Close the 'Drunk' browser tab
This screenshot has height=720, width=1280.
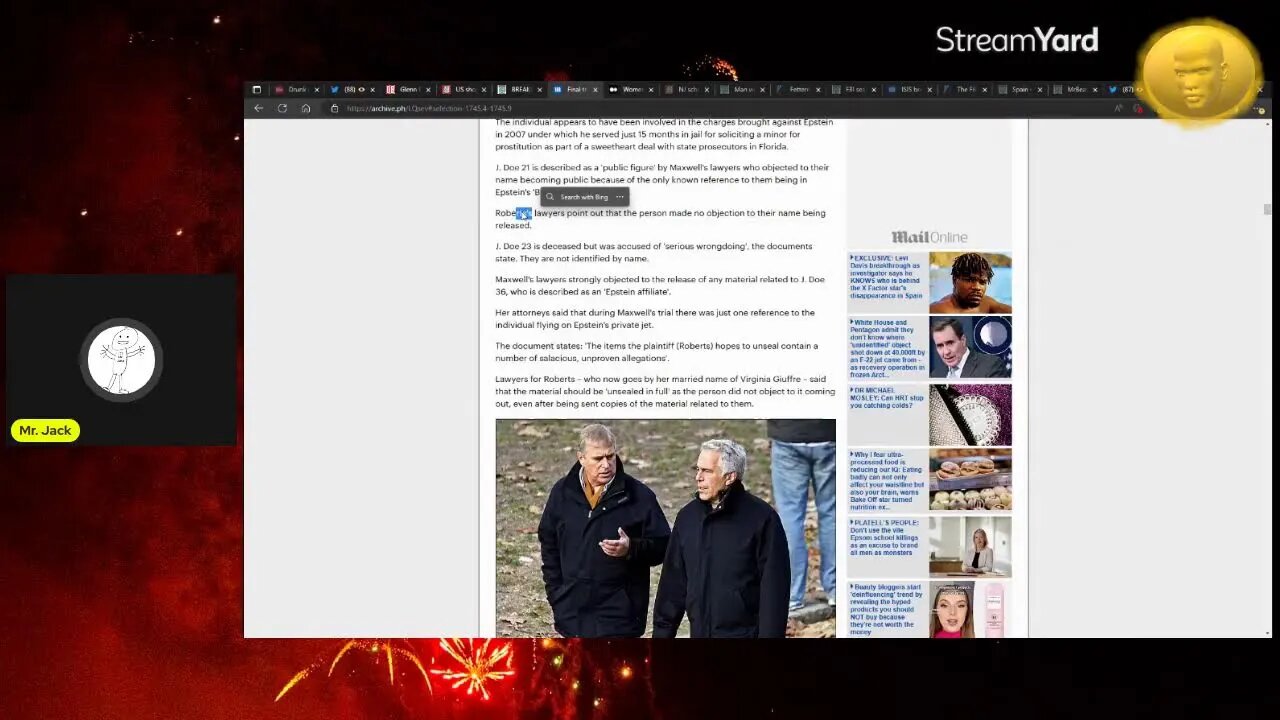click(x=317, y=89)
